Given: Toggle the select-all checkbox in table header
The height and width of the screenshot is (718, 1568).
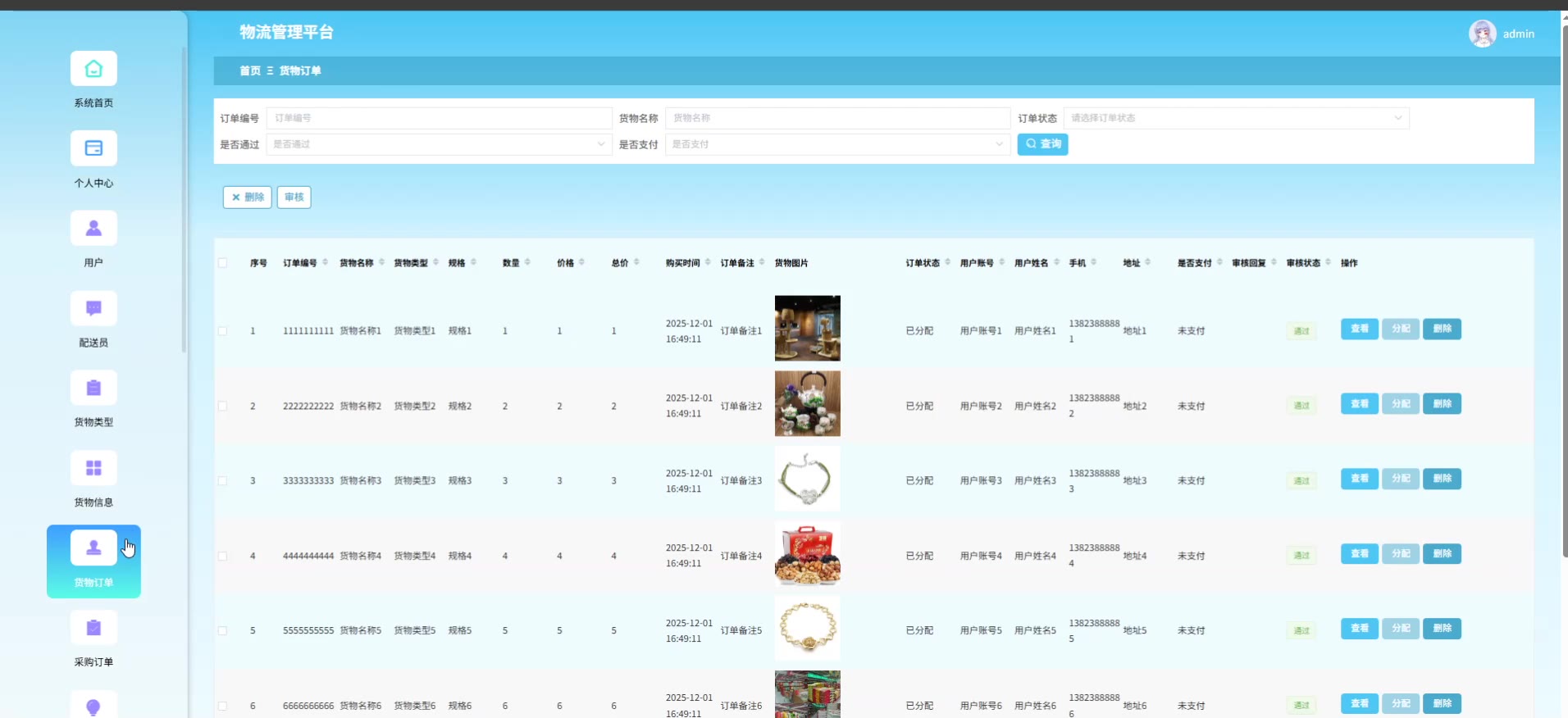Looking at the screenshot, I should (222, 263).
